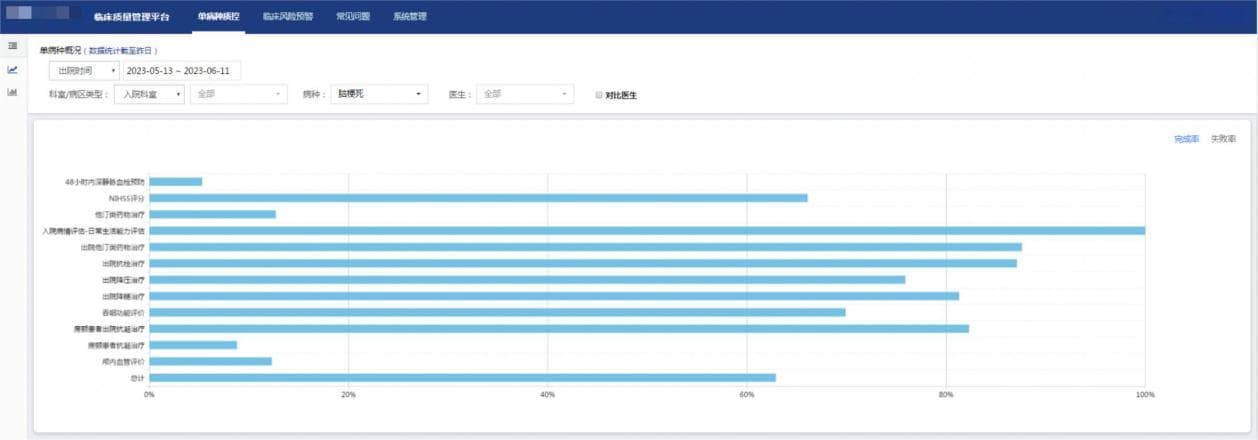1258x440 pixels.
Task: Click the 吞咽功能评价 bar
Action: (498, 312)
